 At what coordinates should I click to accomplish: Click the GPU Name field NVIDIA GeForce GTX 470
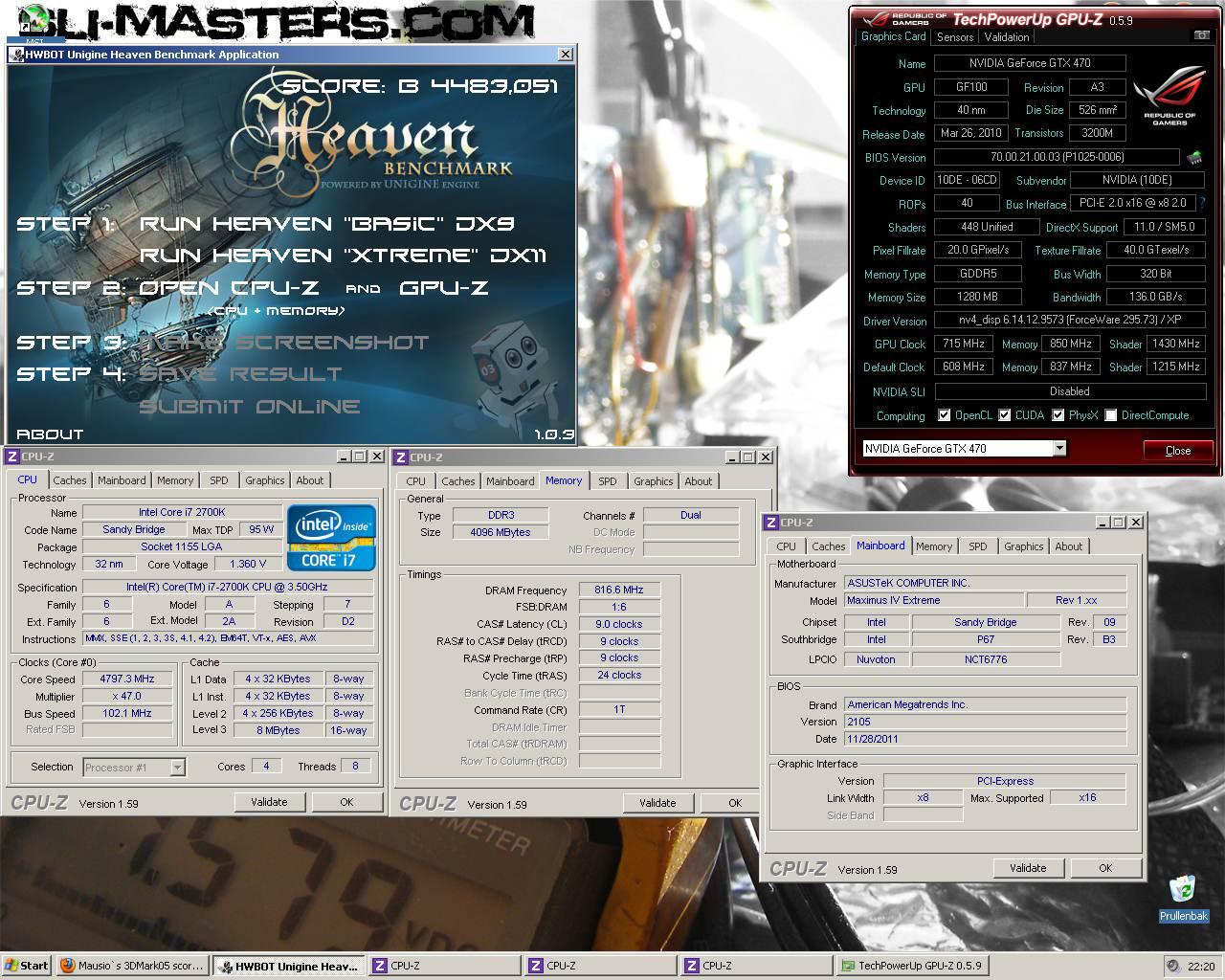click(x=1029, y=63)
